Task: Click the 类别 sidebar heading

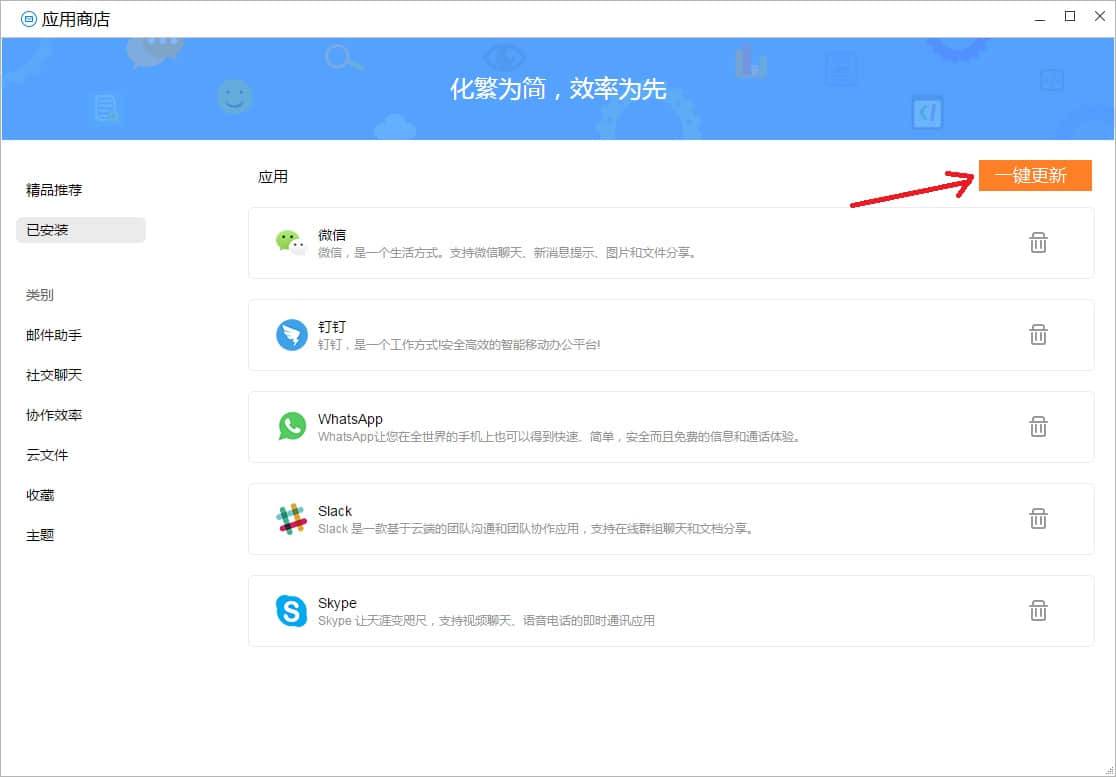Action: (x=40, y=295)
